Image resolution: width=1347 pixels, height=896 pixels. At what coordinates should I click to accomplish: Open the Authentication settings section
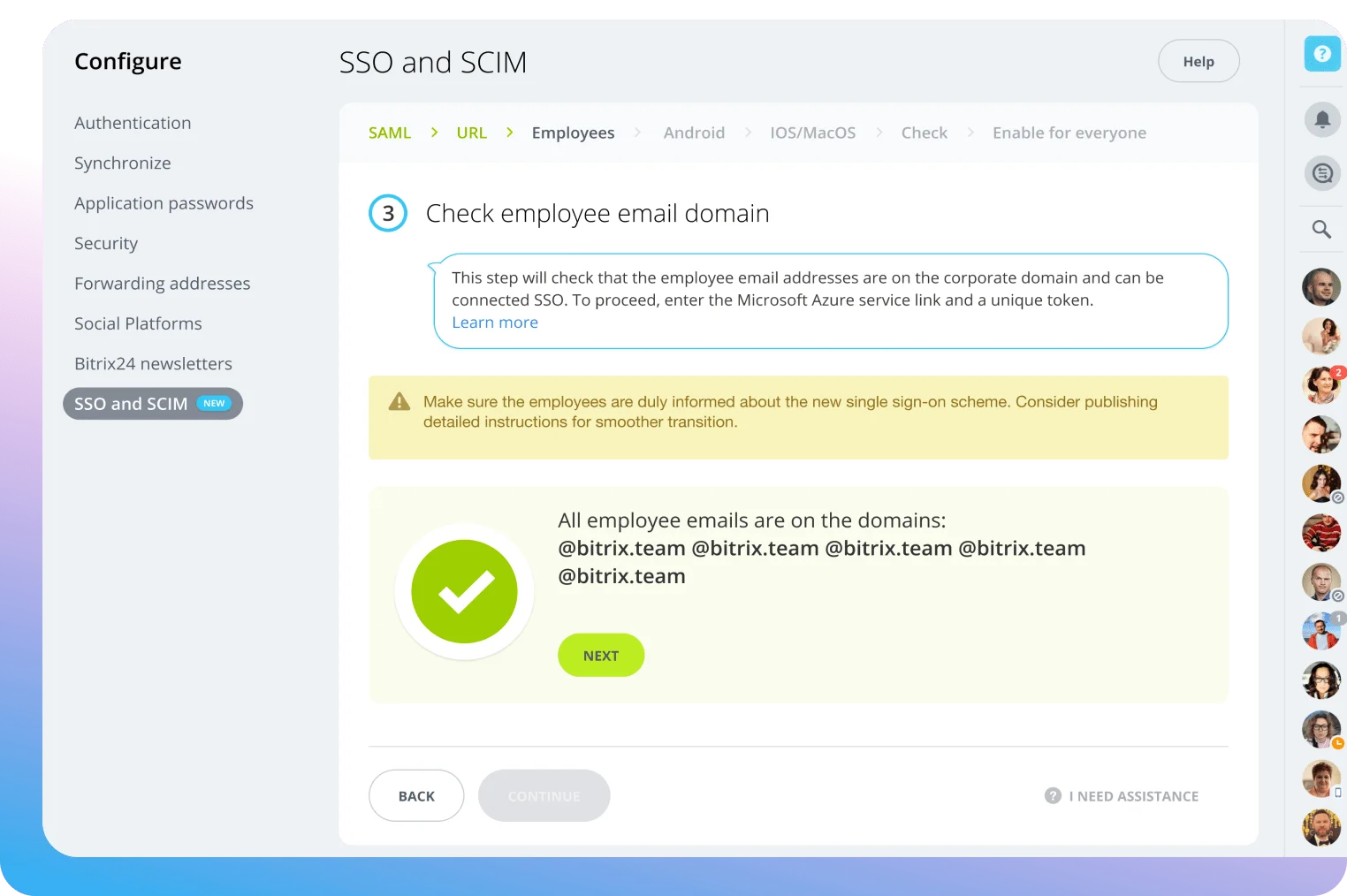pyautogui.click(x=133, y=123)
